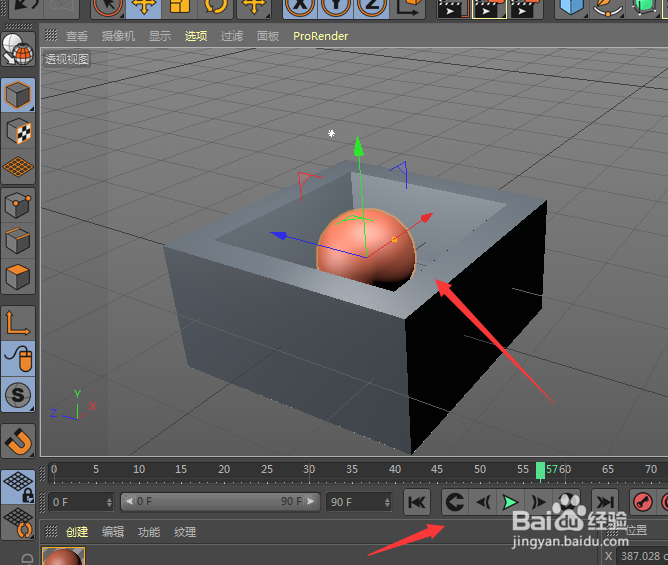
Task: Open the 摄像机 viewport menu
Action: coord(118,36)
